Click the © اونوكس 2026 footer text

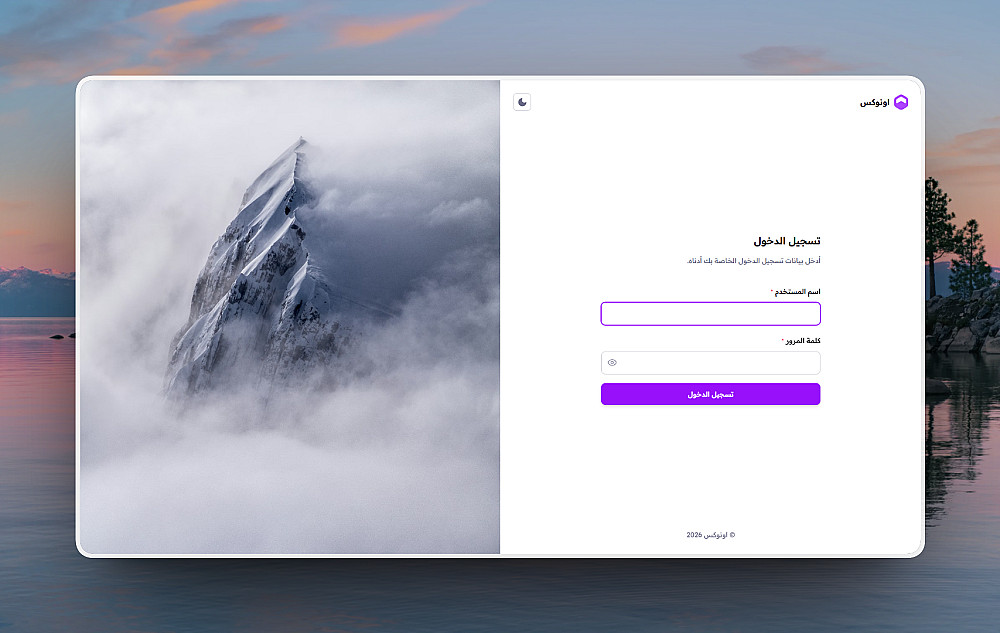[710, 535]
